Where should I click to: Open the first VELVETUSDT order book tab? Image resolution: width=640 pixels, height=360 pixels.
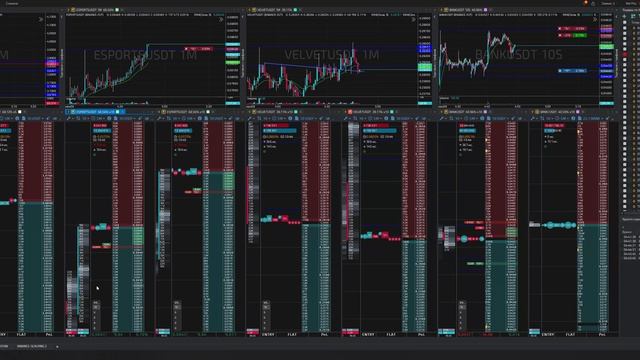click(275, 112)
